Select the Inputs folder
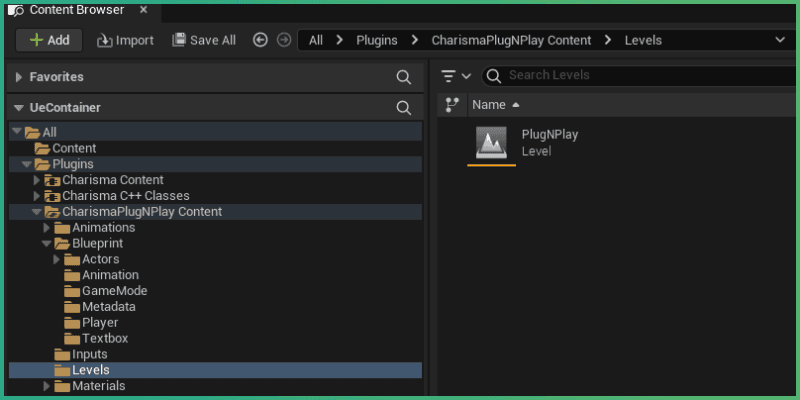This screenshot has height=400, width=800. tap(215, 354)
